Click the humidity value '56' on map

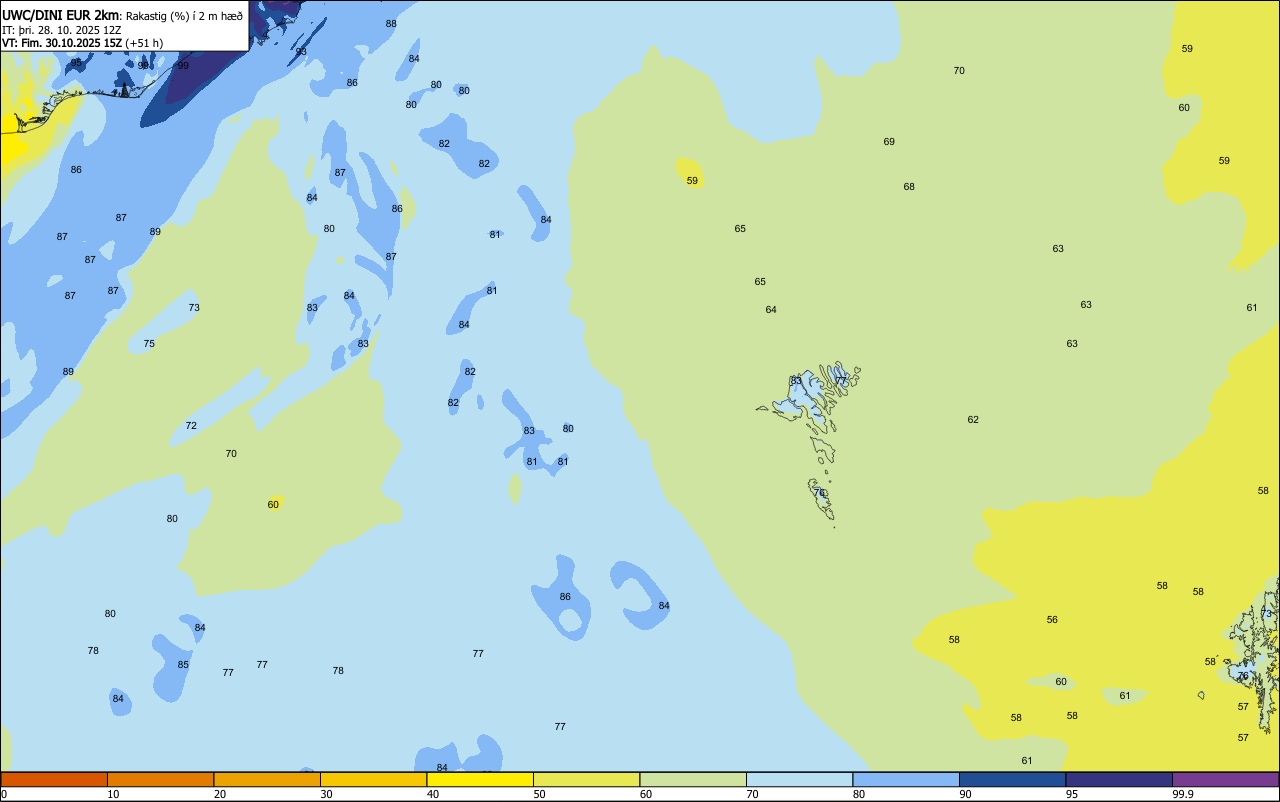(1052, 620)
